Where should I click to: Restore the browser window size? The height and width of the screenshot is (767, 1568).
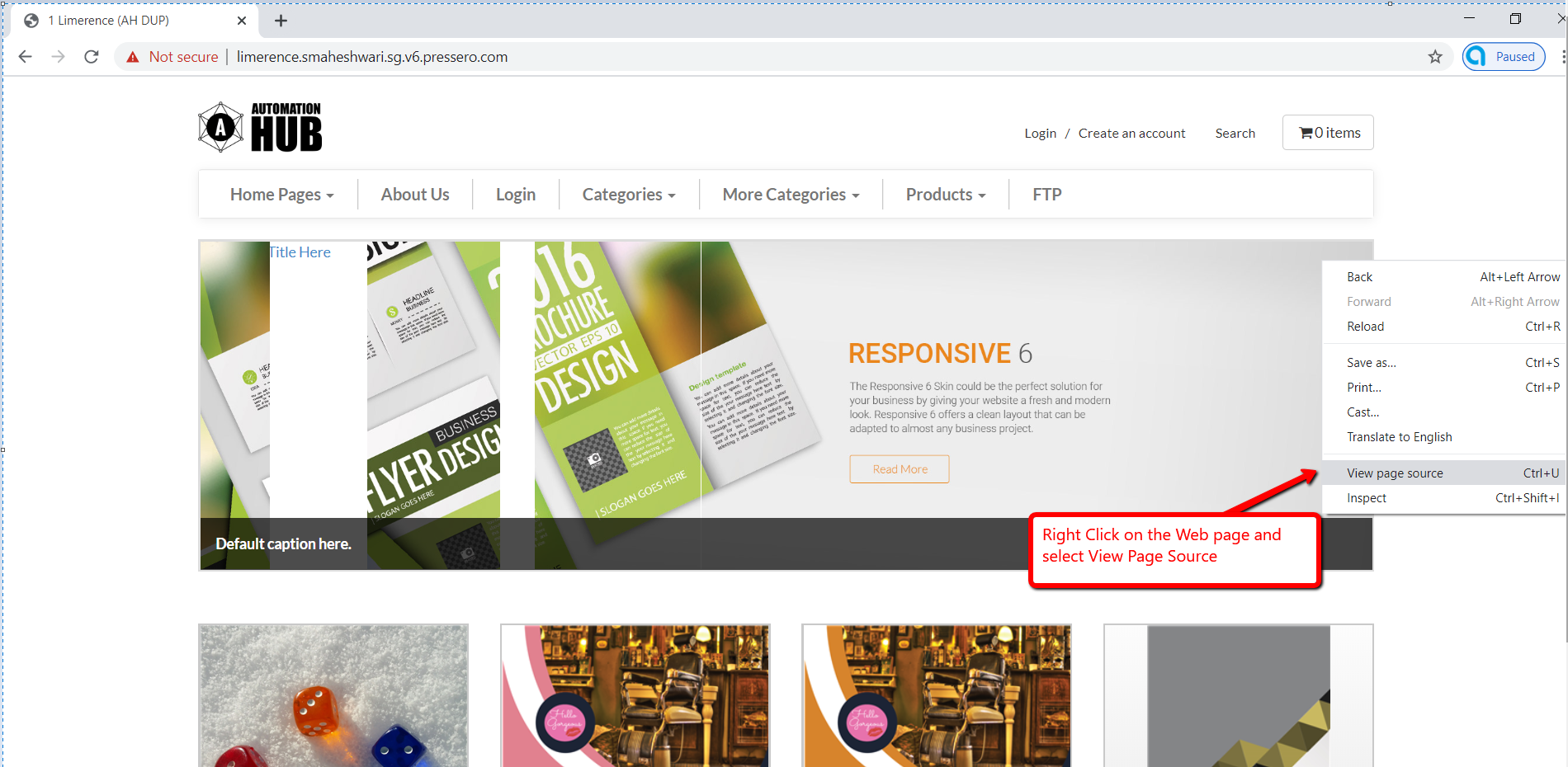1515,18
